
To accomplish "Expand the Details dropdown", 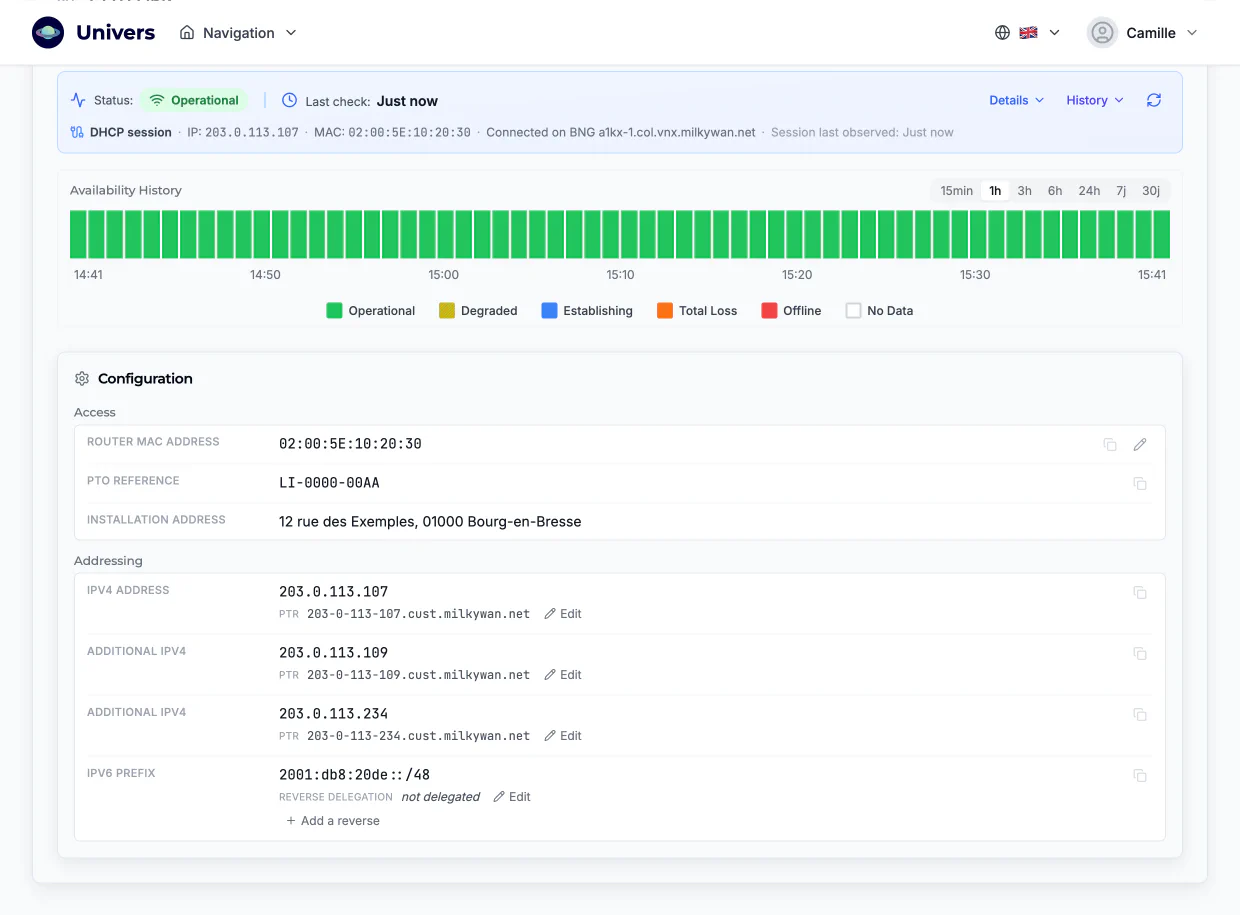I will point(1016,100).
